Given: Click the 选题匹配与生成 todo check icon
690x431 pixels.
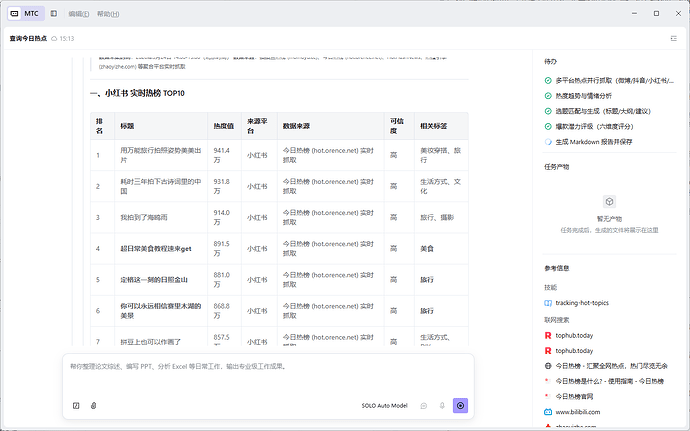Looking at the screenshot, I should 548,111.
